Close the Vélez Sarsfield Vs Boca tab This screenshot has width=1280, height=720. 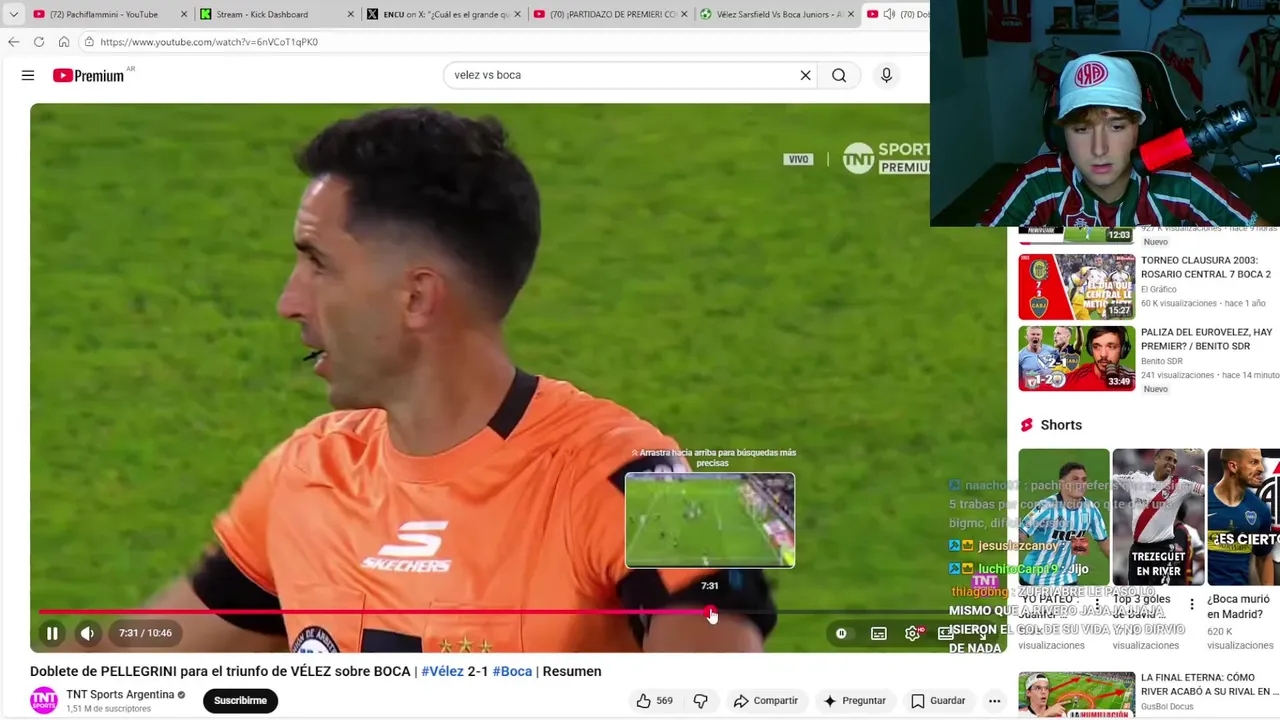coord(851,14)
